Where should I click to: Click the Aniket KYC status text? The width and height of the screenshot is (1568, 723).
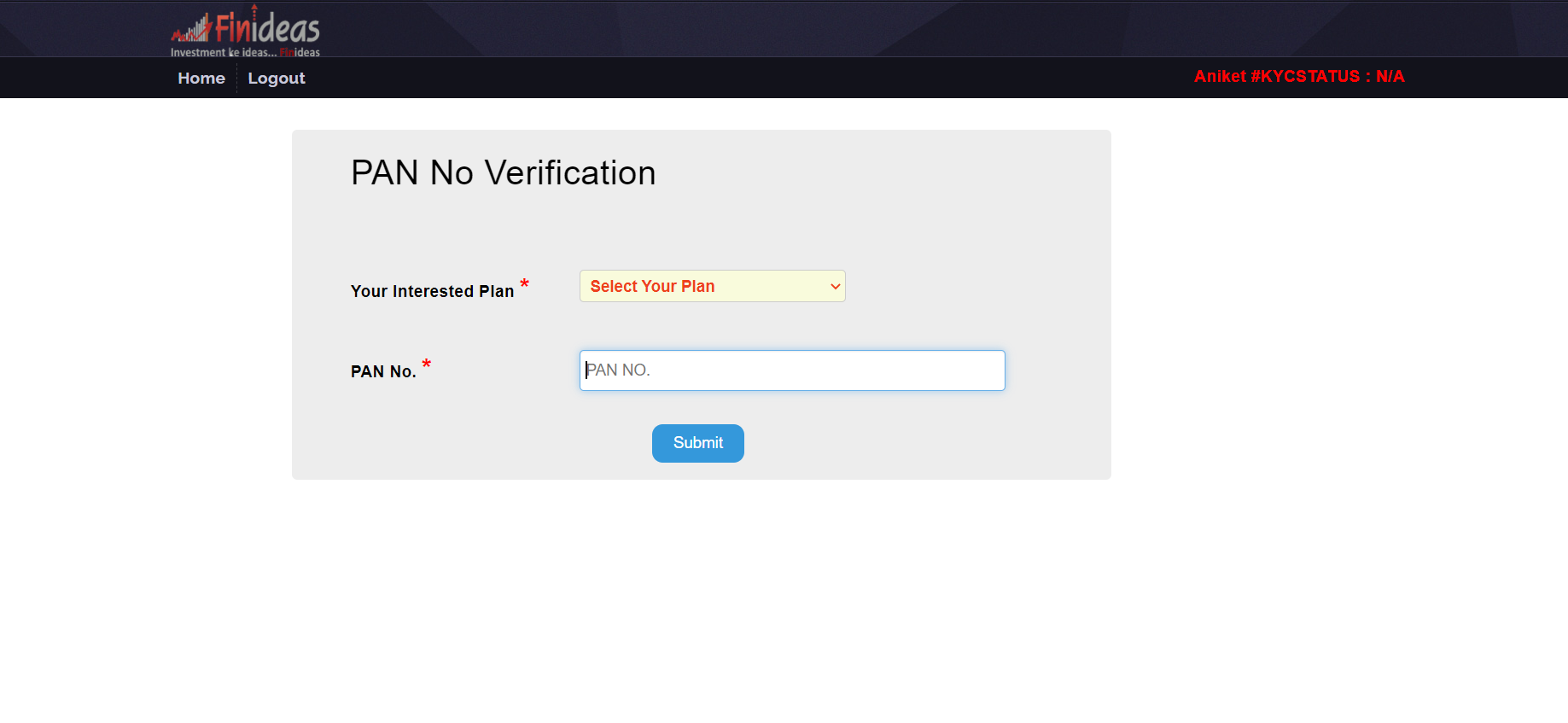pyautogui.click(x=1299, y=77)
